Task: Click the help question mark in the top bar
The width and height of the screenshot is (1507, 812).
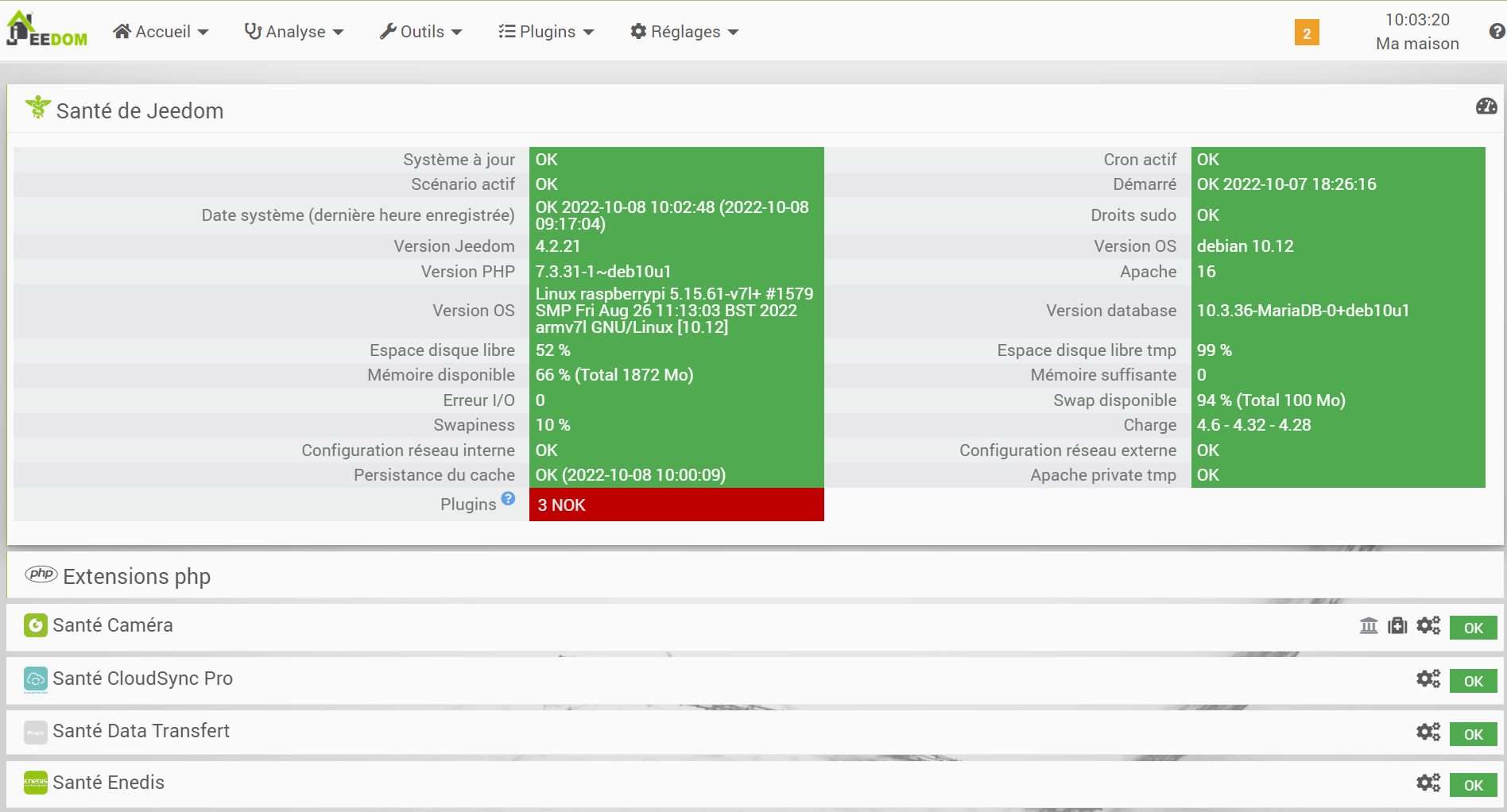Action: [x=1497, y=31]
